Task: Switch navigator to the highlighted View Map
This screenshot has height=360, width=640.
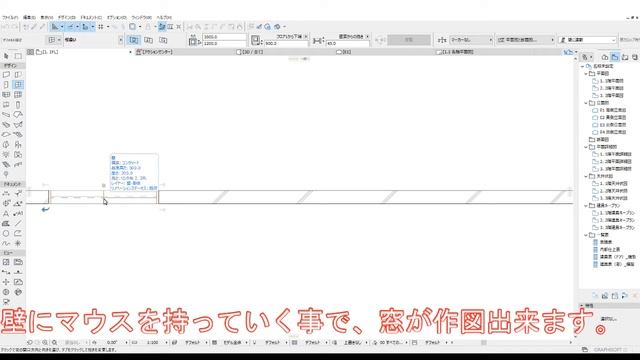Action: coord(615,57)
